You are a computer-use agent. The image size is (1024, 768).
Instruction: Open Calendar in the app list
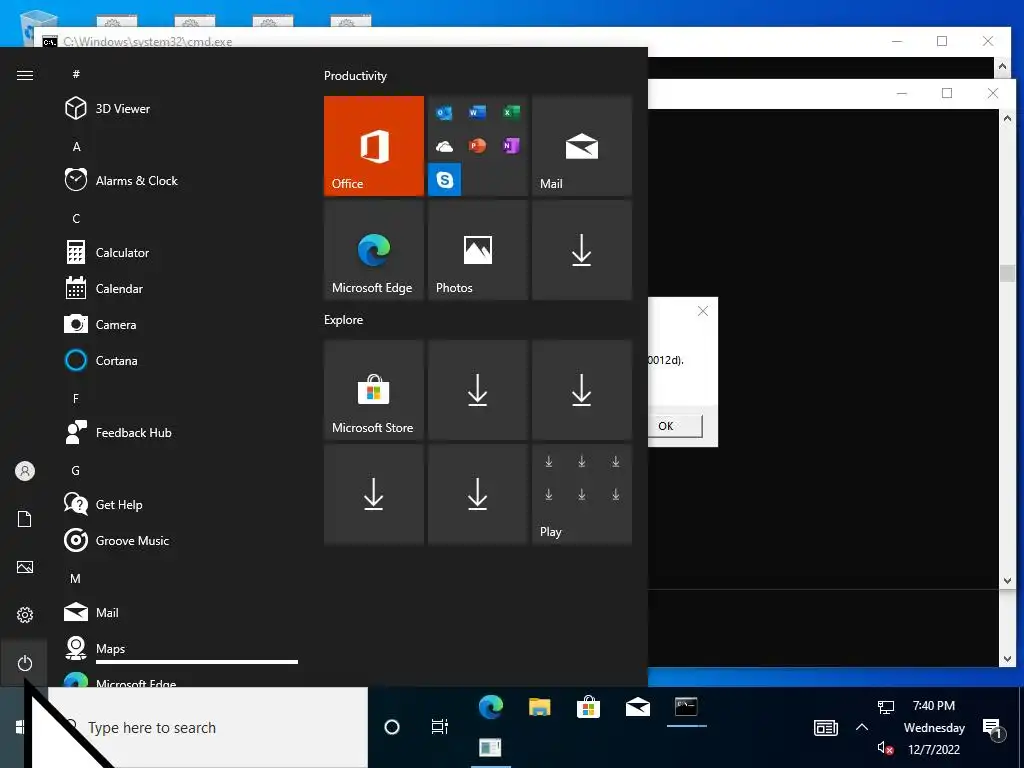pyautogui.click(x=180, y=288)
